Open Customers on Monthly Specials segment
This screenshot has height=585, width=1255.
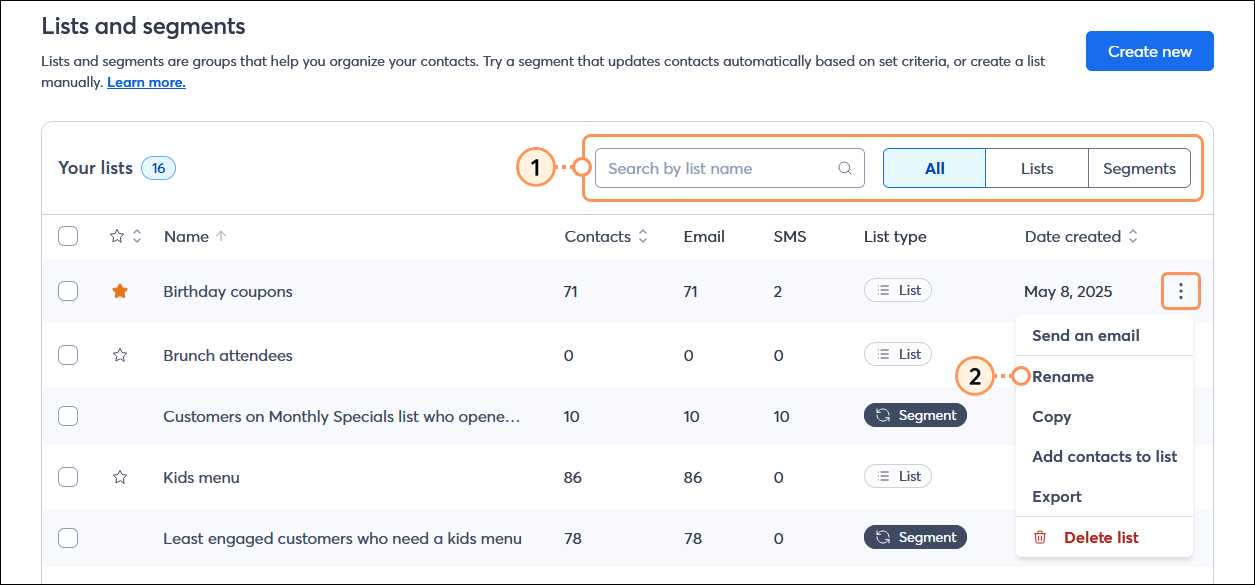[342, 417]
